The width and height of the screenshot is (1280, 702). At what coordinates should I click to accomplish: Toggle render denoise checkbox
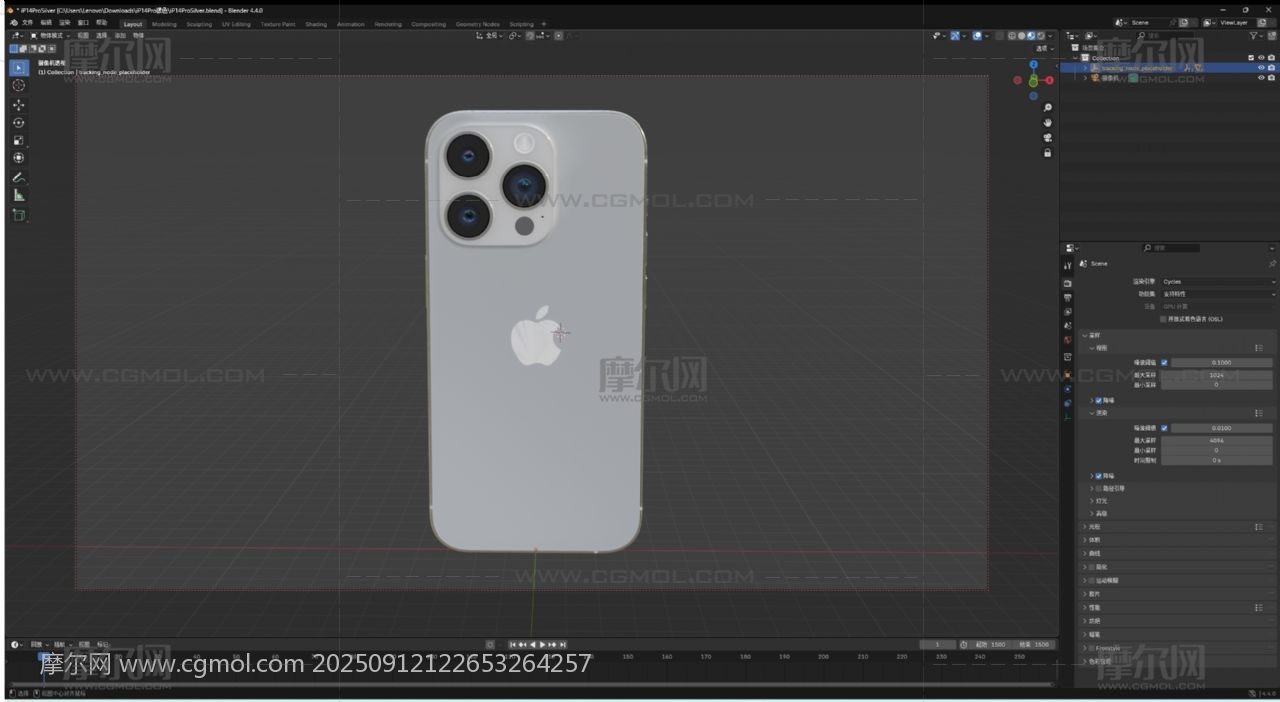click(1098, 476)
